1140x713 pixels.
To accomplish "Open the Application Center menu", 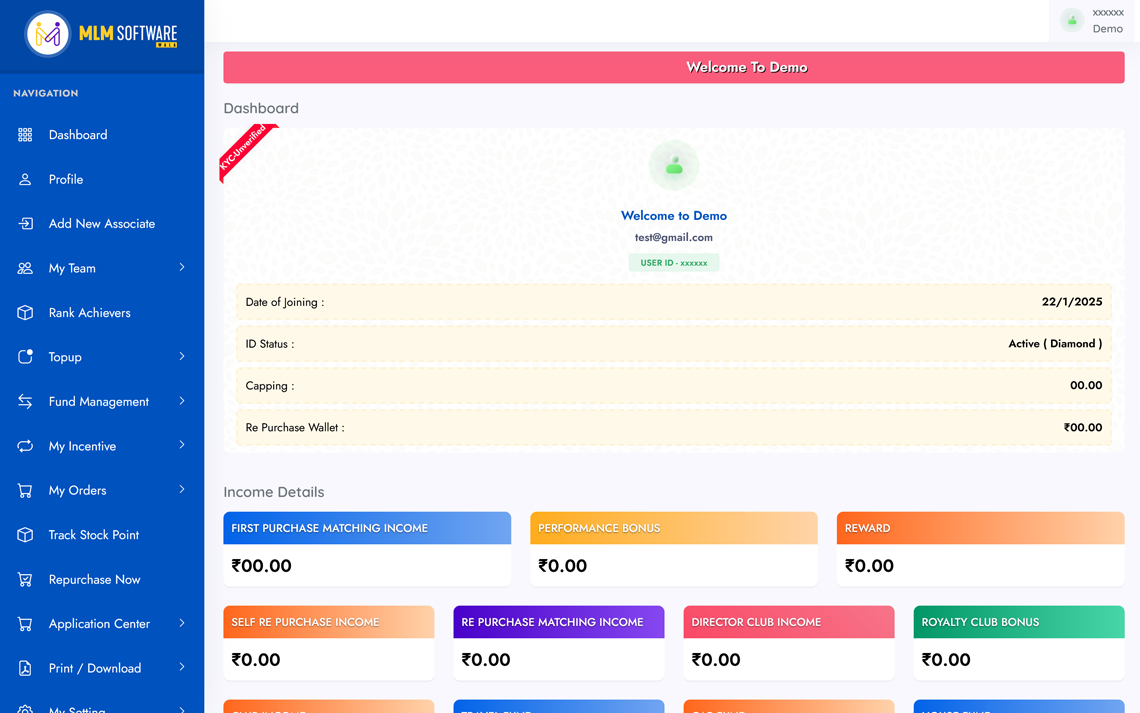I will click(x=99, y=624).
